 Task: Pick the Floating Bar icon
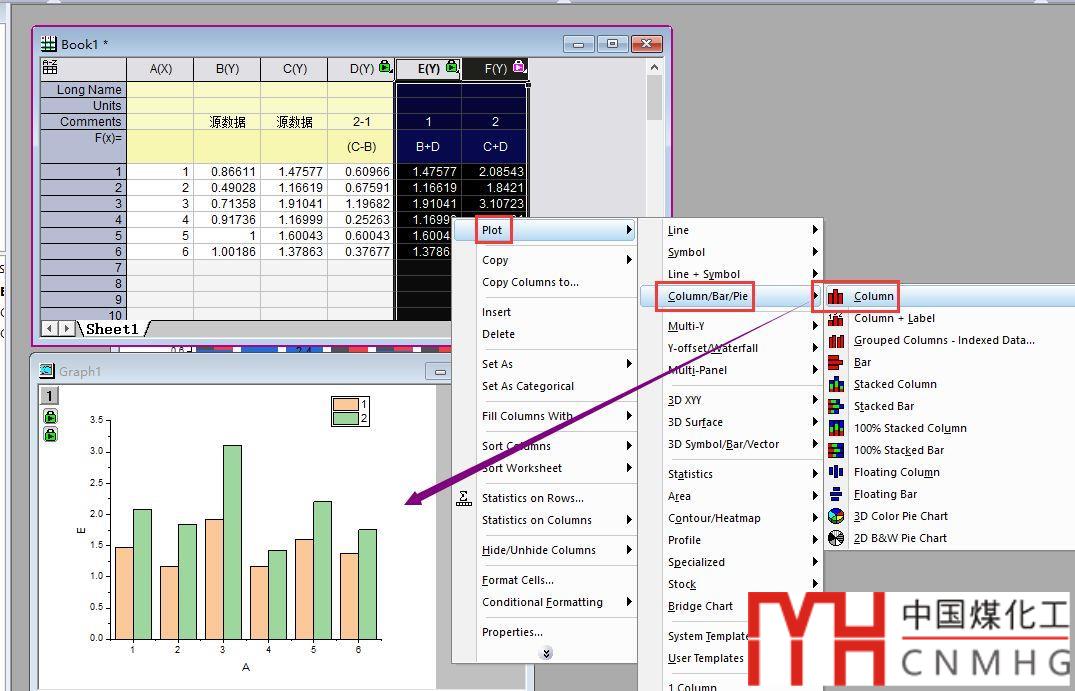tap(835, 494)
